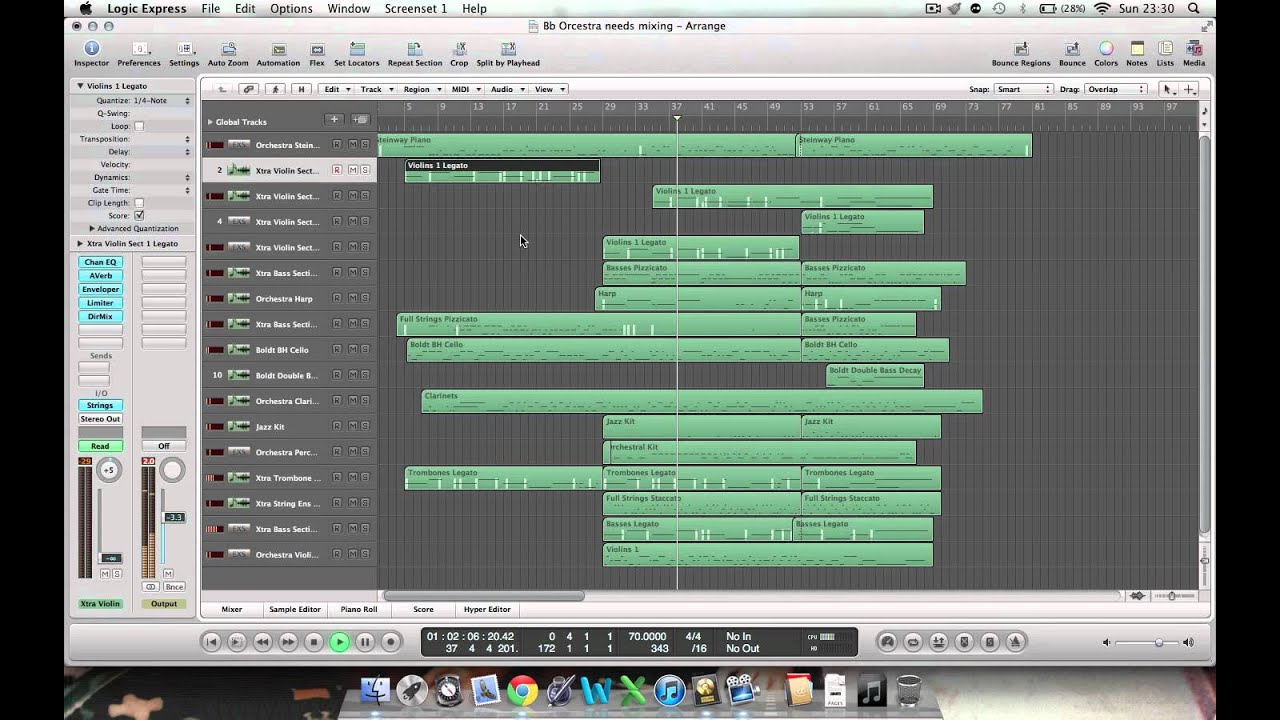The image size is (1280, 720).
Task: Record-enable the Boldt BH Cello track
Action: coord(337,350)
